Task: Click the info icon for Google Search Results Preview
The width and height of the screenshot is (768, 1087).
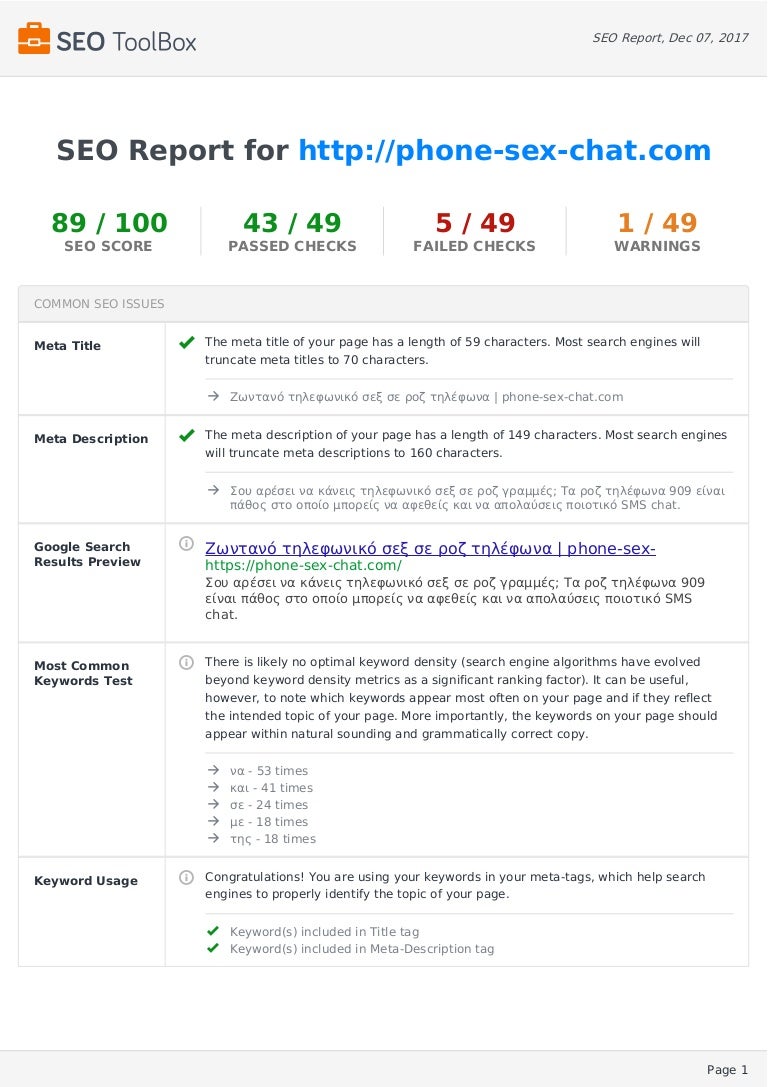Action: (186, 544)
